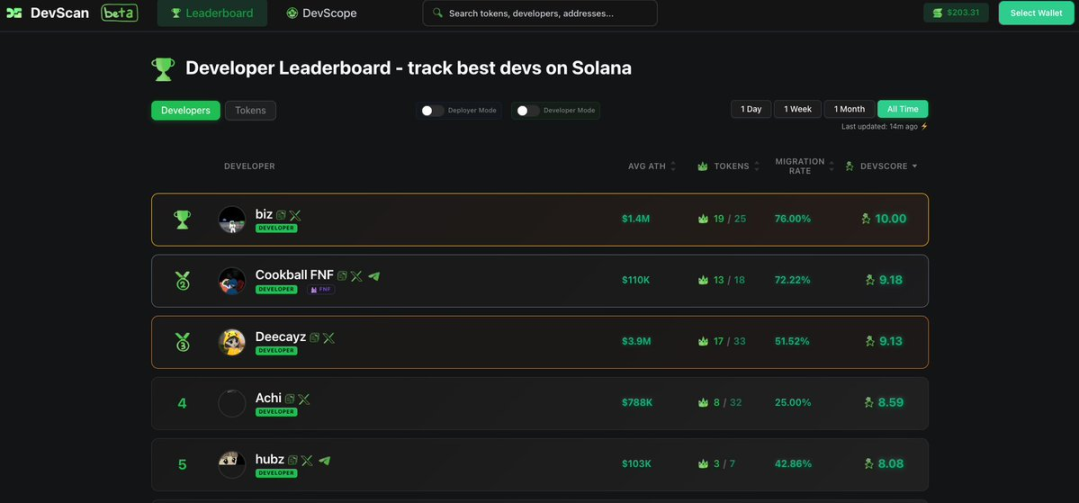Select the 1 Week time range

[x=797, y=109]
